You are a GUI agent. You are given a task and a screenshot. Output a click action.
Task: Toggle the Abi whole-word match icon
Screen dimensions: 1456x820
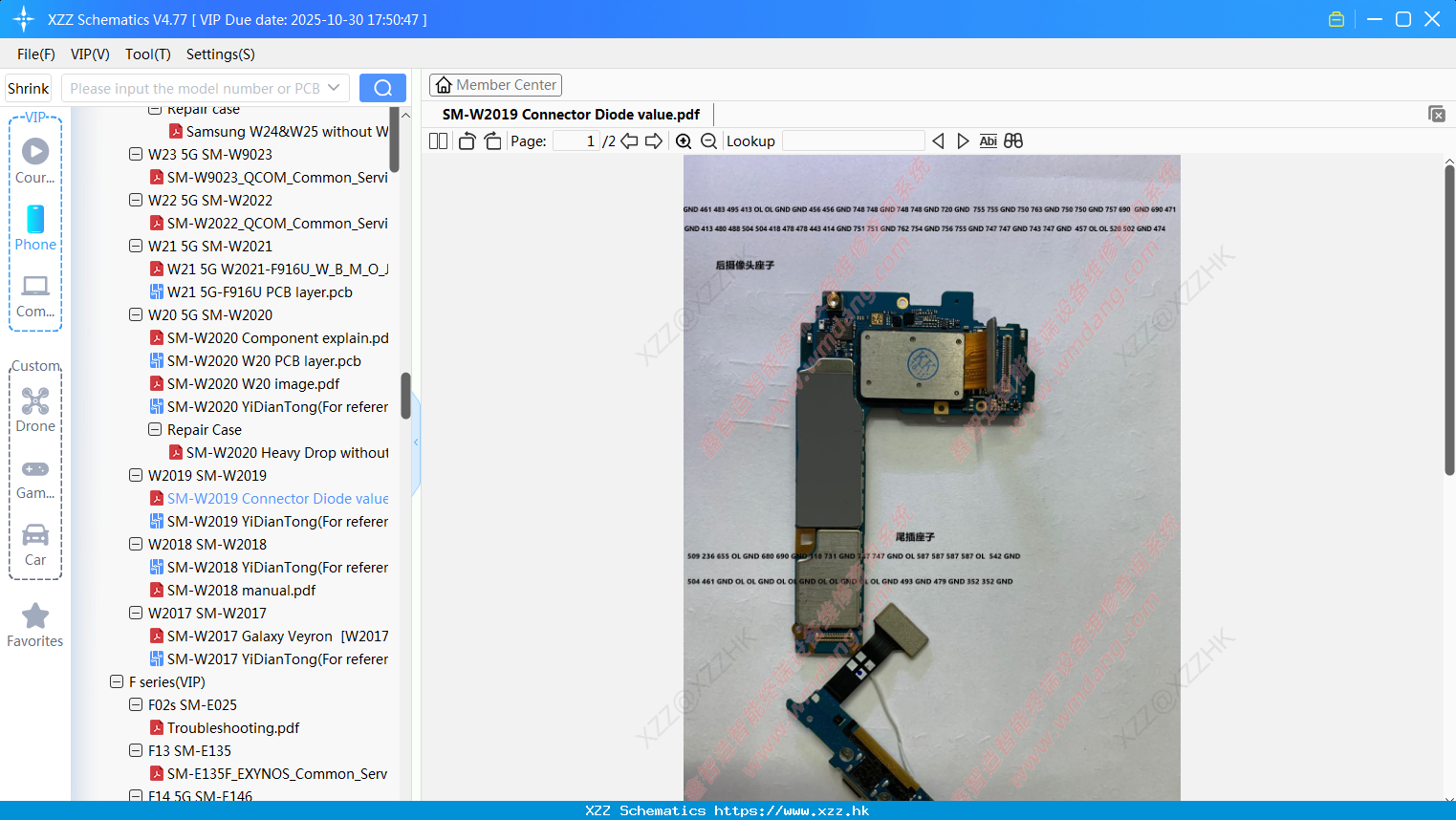coord(988,141)
